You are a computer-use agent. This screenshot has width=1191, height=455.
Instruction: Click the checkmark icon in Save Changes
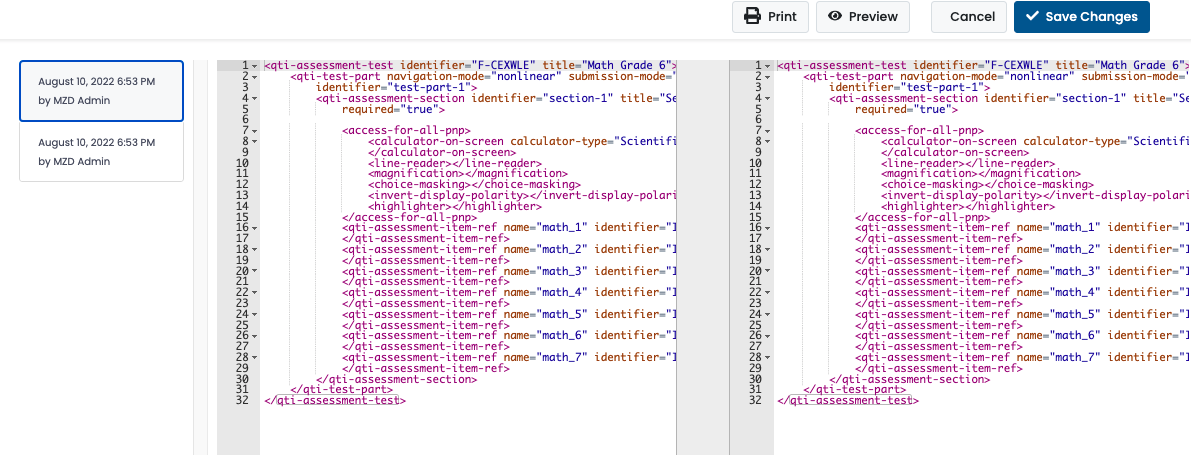(1031, 16)
